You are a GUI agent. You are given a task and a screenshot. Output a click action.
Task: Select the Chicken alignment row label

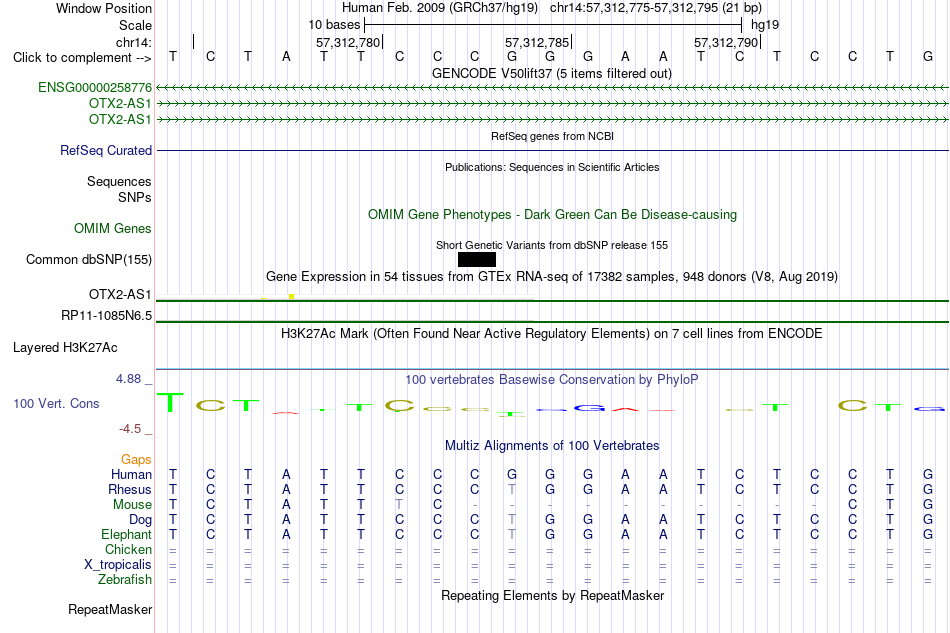(128, 549)
